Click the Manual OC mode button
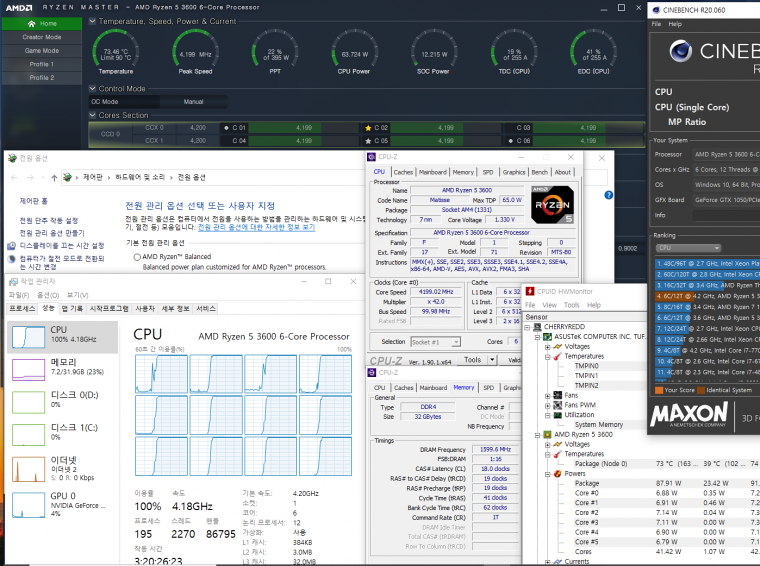760x566 pixels. tap(193, 102)
